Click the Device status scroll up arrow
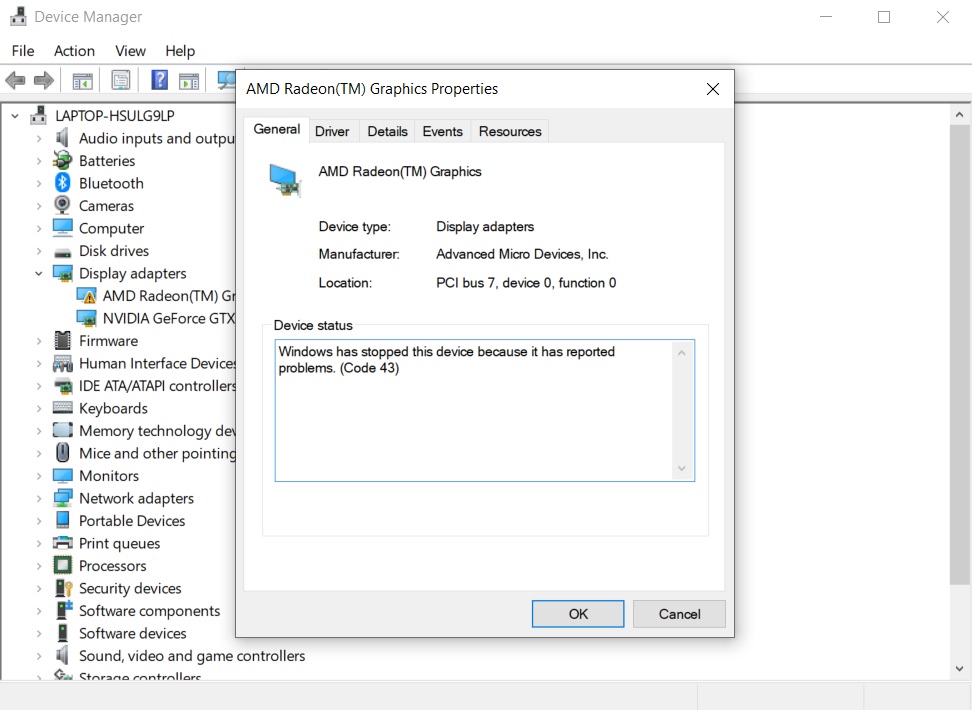 coord(682,353)
